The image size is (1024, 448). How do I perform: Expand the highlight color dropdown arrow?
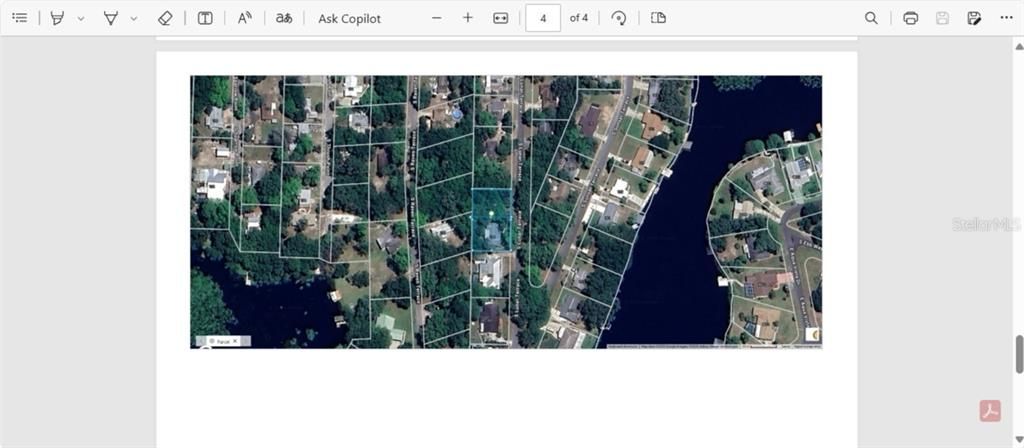(81, 18)
